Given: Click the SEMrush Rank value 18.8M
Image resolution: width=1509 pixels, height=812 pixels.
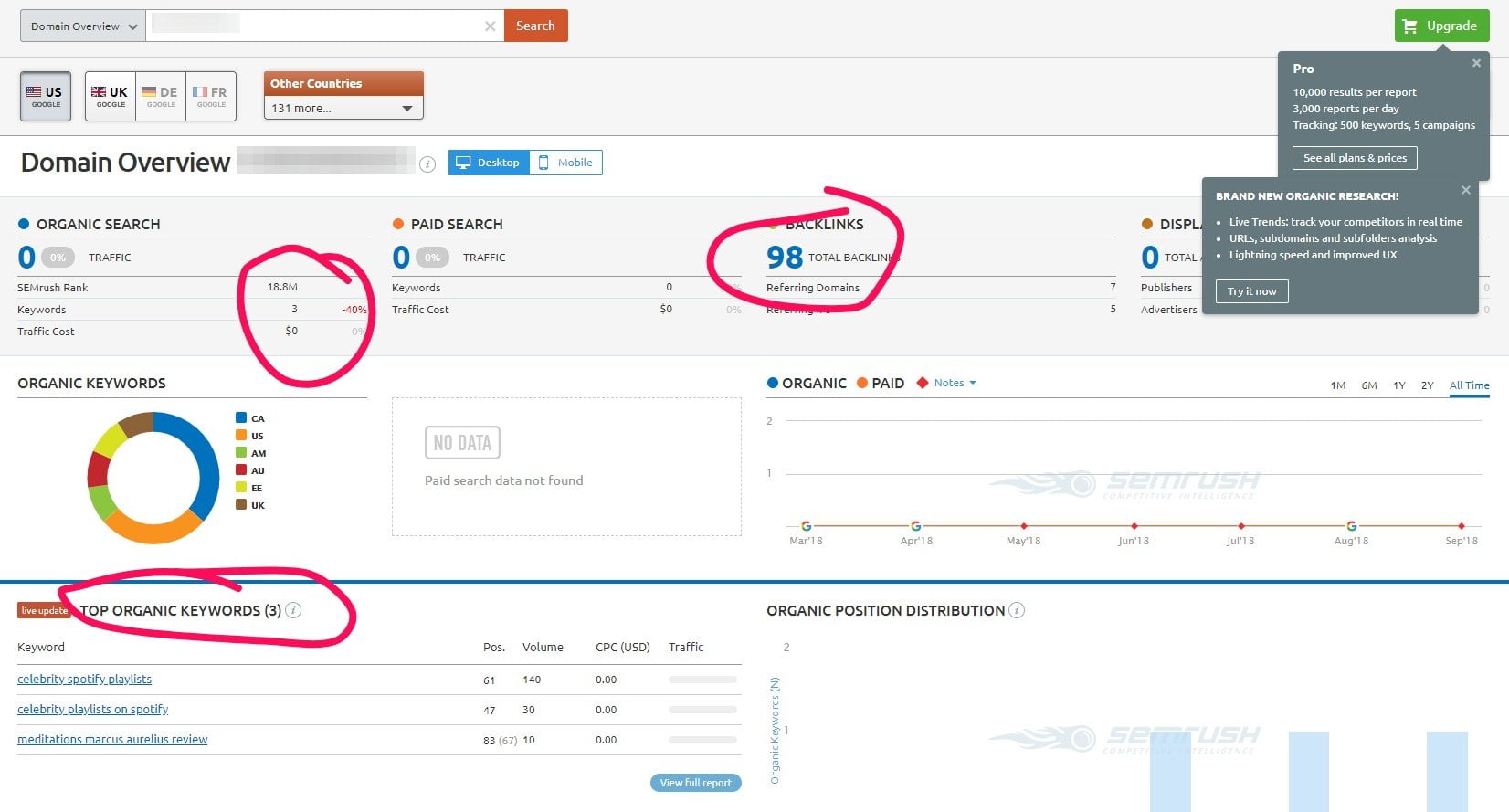Looking at the screenshot, I should click(x=282, y=287).
